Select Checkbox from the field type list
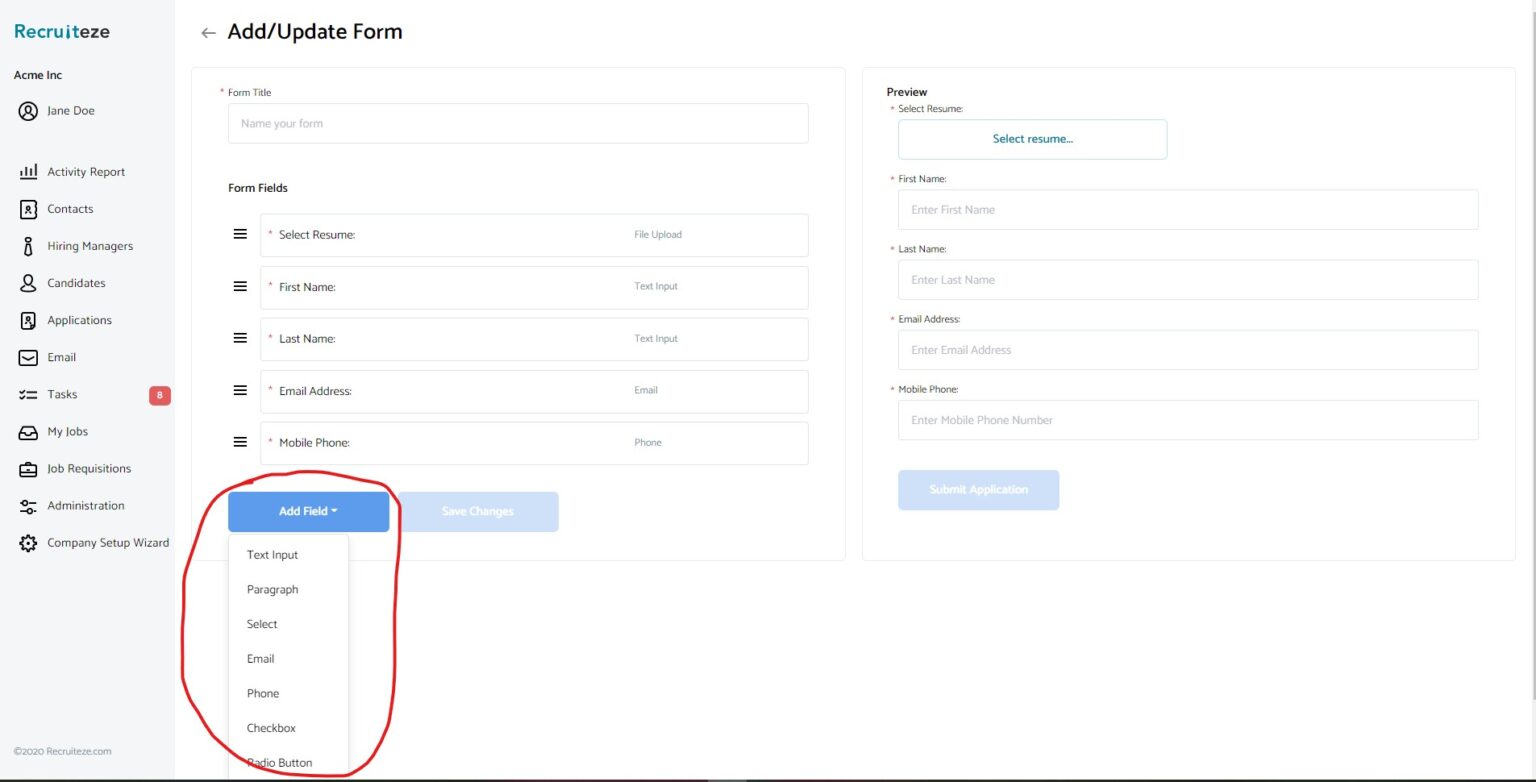 click(x=270, y=727)
